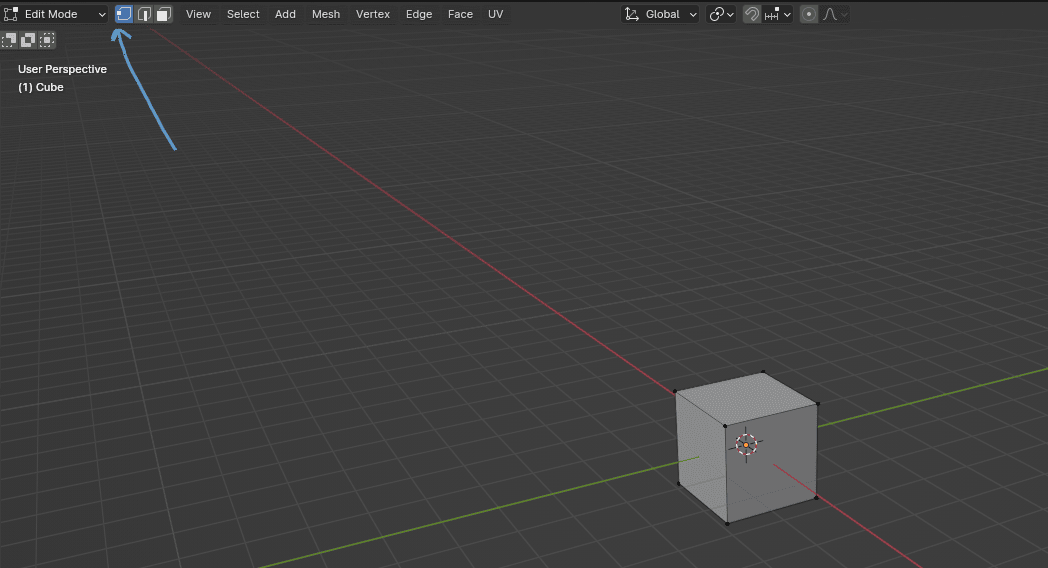Choose the Extend selection mode icon
Screen dimensions: 1048x568
(x=28, y=40)
